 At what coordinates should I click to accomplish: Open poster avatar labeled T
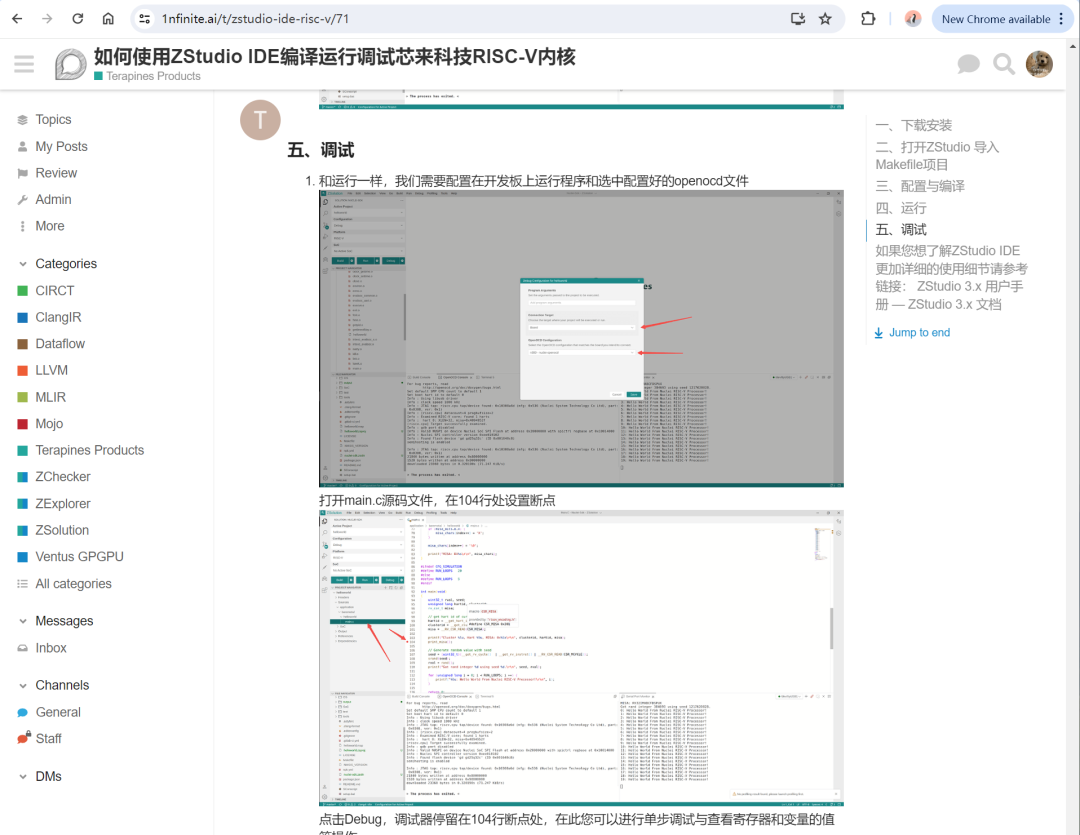(260, 120)
